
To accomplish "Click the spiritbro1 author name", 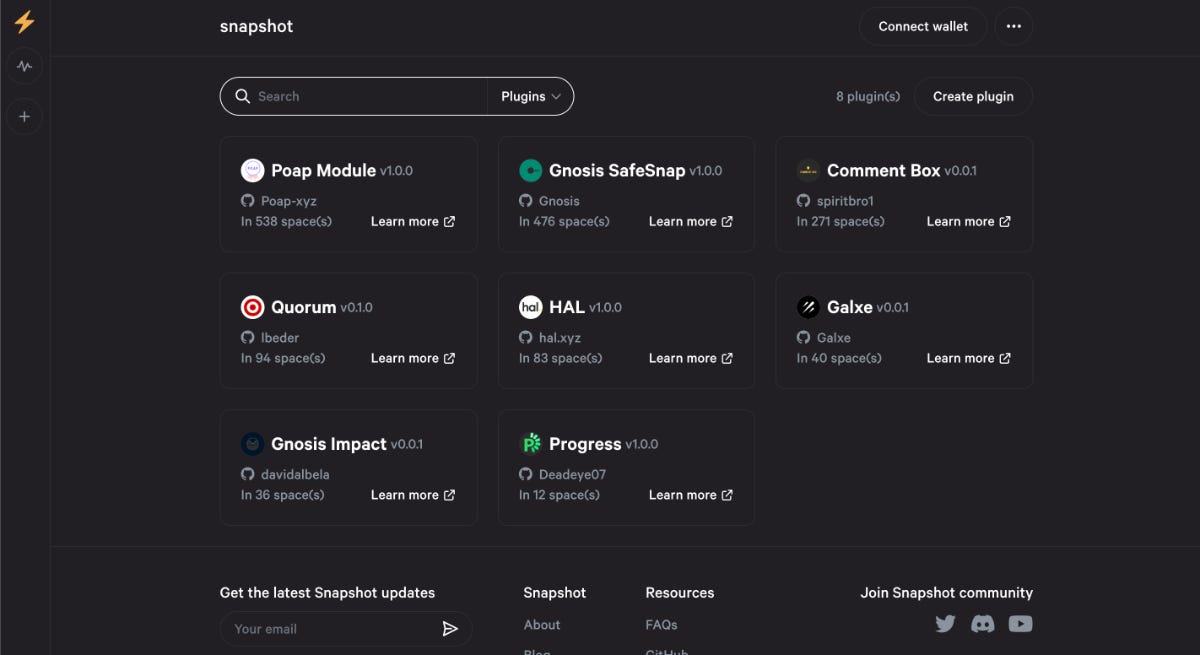I will click(845, 201).
